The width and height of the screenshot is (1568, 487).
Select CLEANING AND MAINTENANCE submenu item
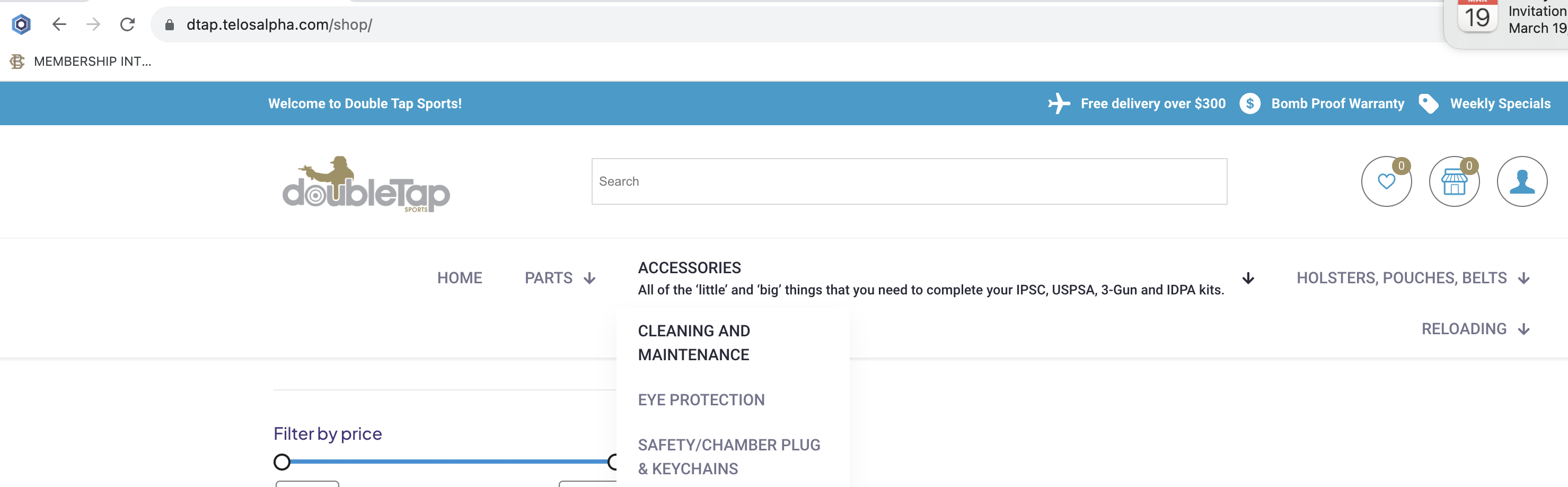[x=694, y=343]
